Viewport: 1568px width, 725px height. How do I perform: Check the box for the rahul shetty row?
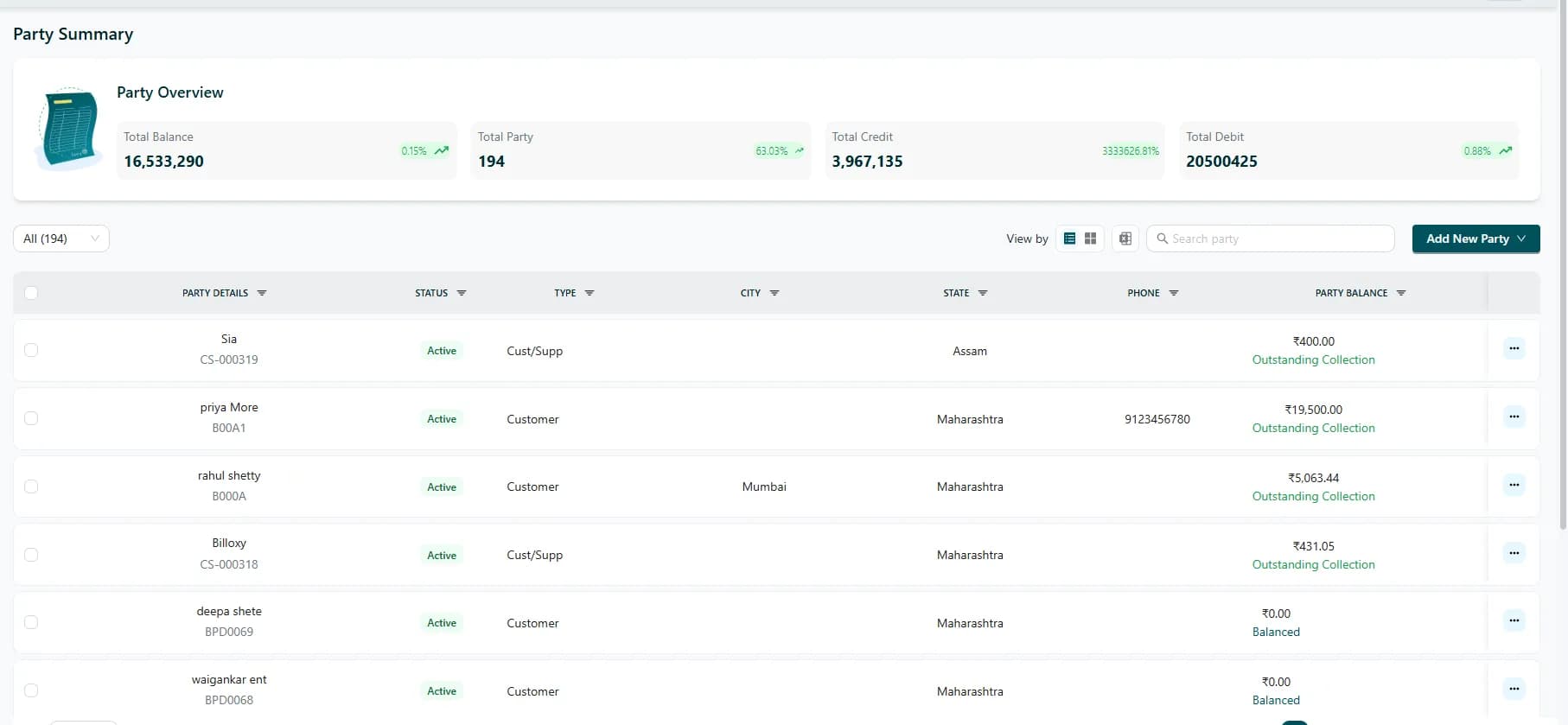pos(31,487)
